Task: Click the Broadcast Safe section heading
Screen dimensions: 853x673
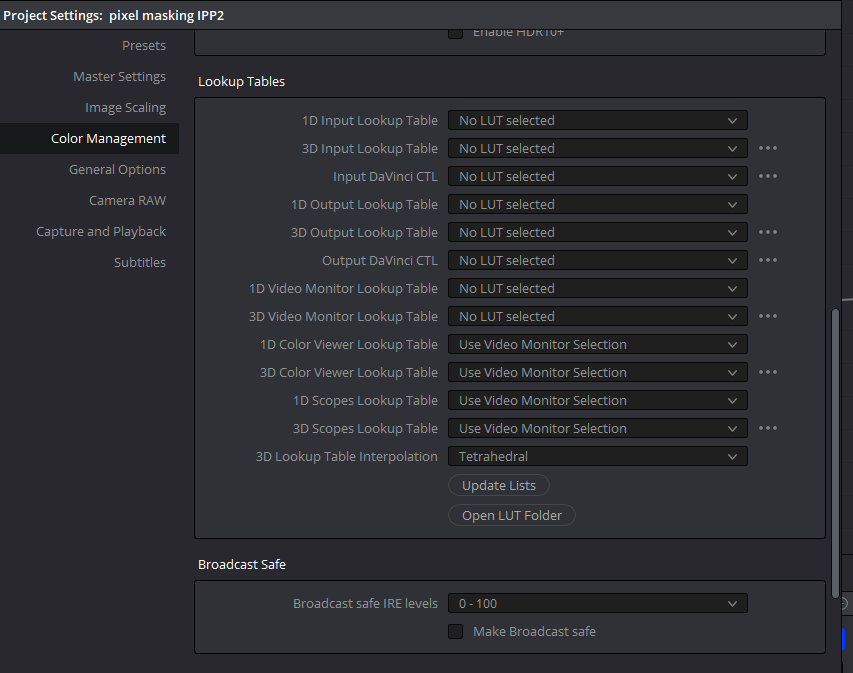Action: (242, 565)
